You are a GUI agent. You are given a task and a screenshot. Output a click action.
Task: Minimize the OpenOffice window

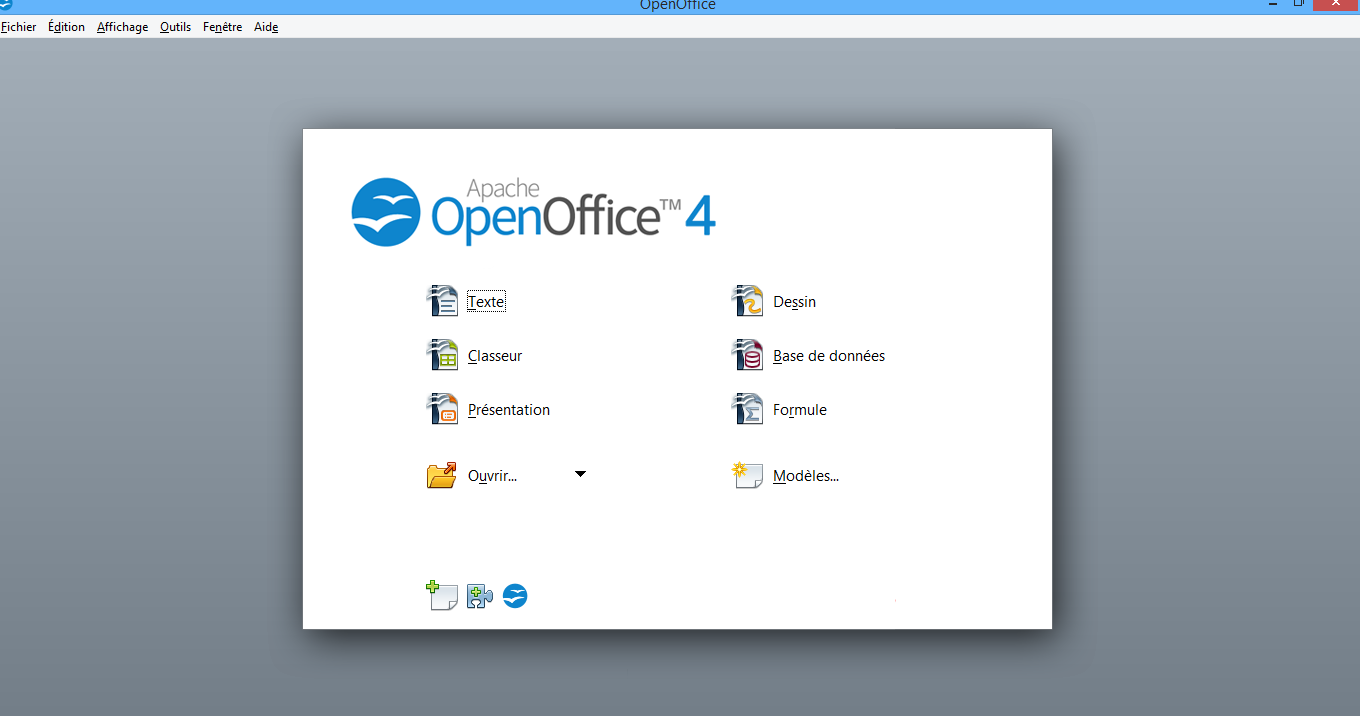tap(1272, 4)
